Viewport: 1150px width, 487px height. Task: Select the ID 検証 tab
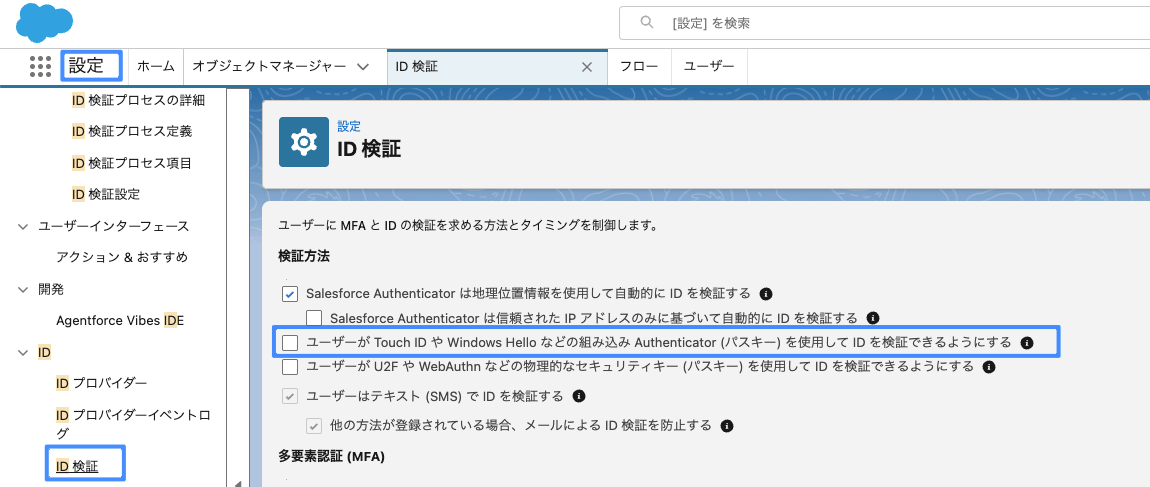(417, 67)
